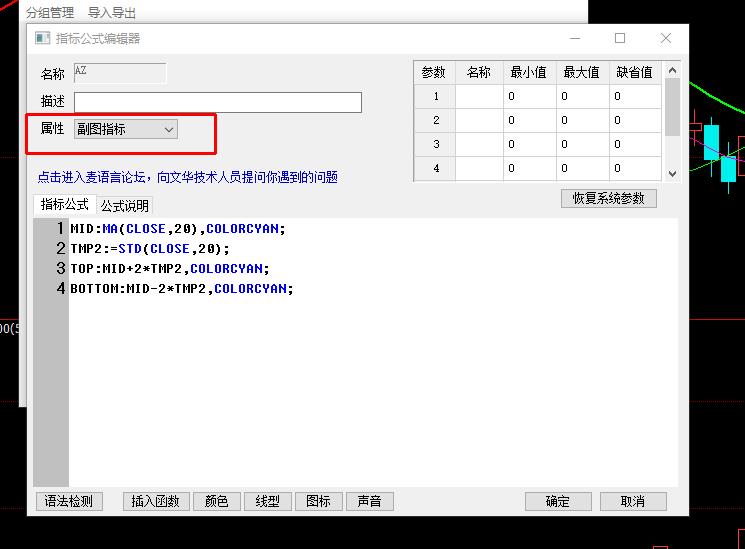Click the 缺省值 cell of parameter row 3
745x549 pixels.
click(635, 144)
